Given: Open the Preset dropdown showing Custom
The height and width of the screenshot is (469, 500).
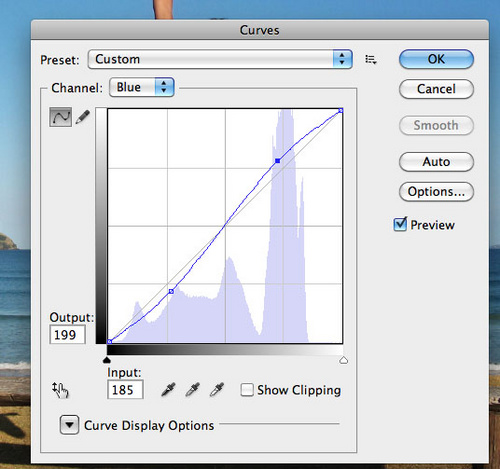Looking at the screenshot, I should 220,59.
